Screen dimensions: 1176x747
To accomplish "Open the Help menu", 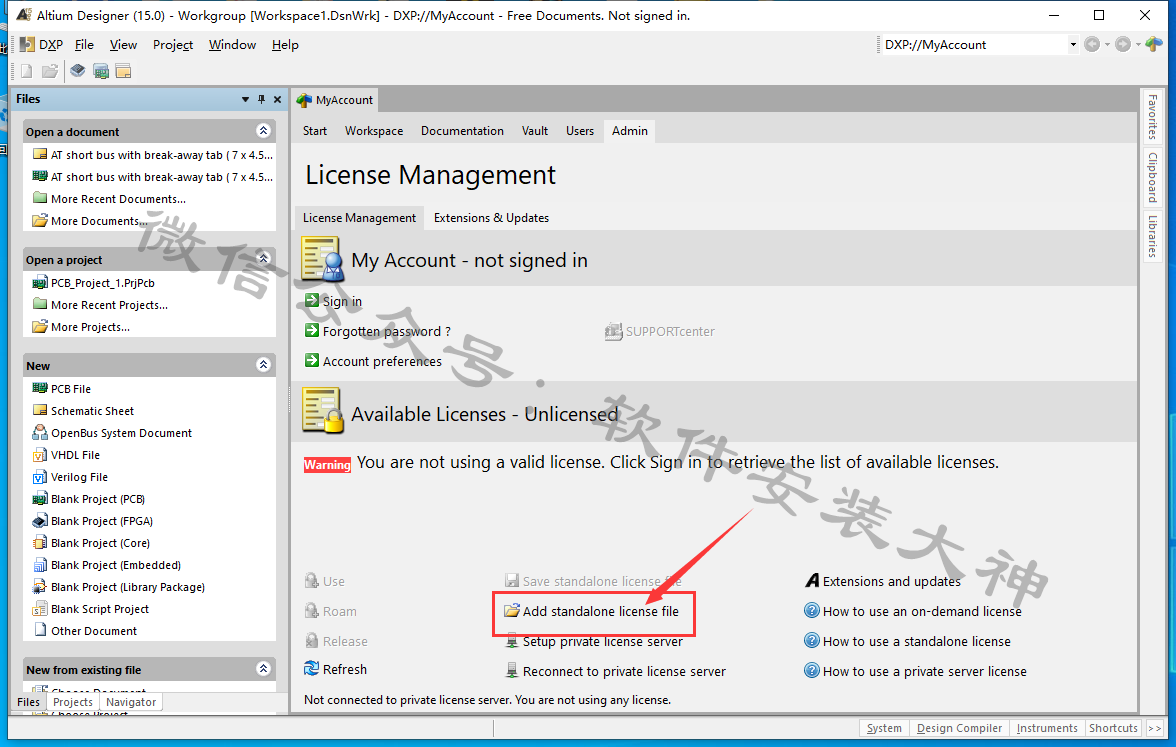I will (285, 45).
